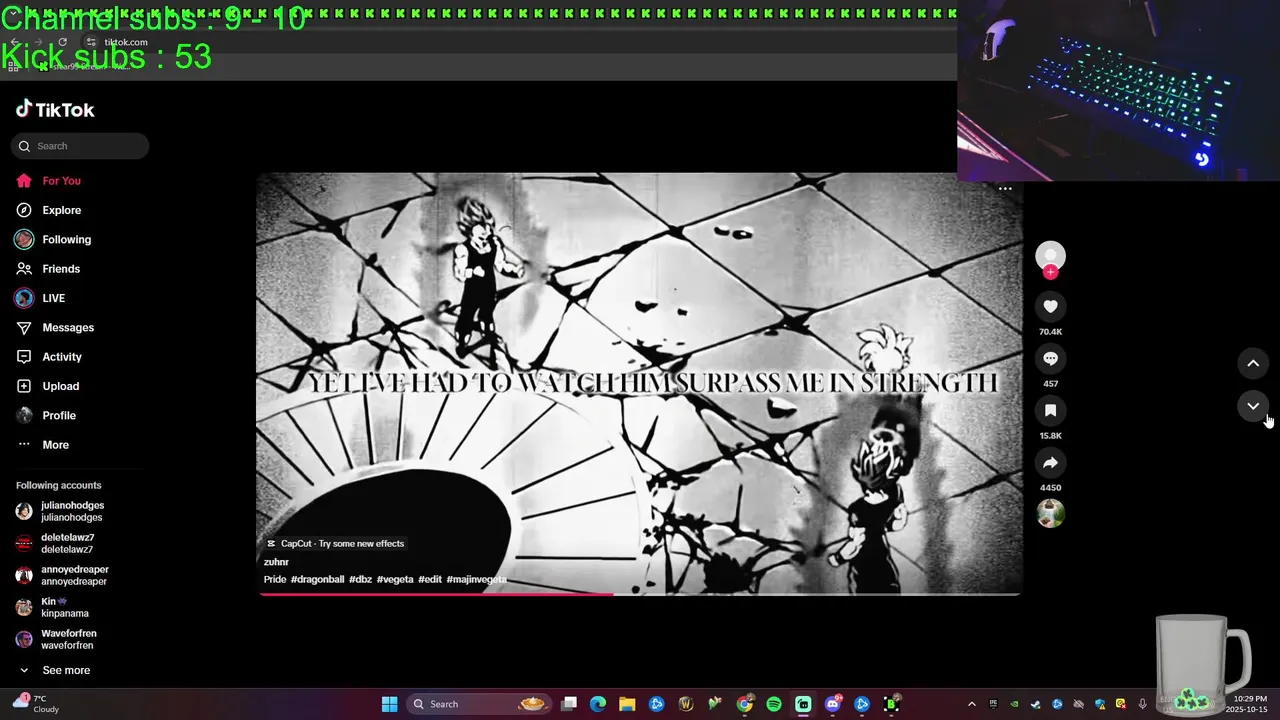Screen dimensions: 1280x720
Task: Open the weather widget showing 7°C Cloudy
Action: click(x=36, y=704)
